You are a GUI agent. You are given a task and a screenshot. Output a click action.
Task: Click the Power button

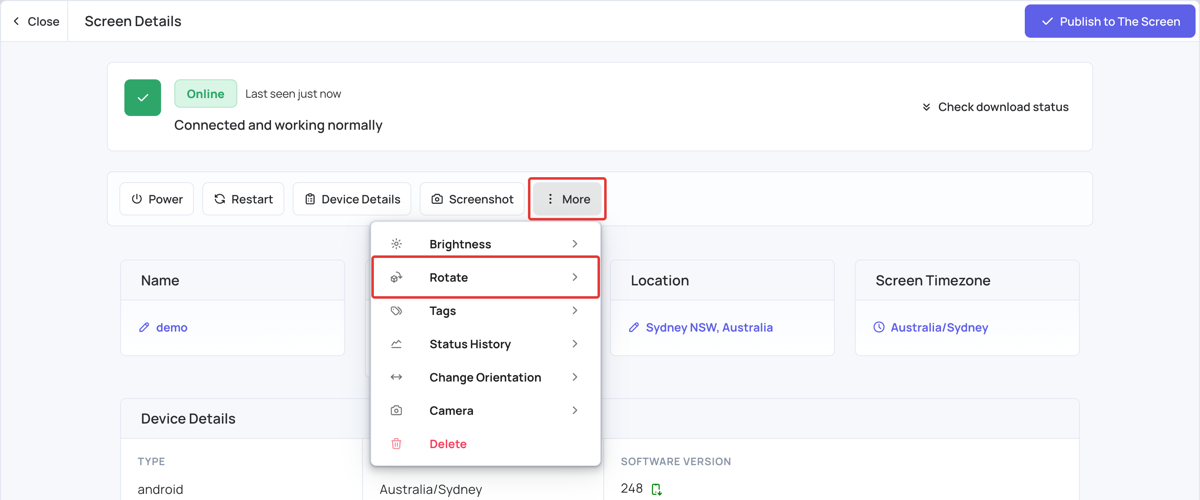pos(157,199)
